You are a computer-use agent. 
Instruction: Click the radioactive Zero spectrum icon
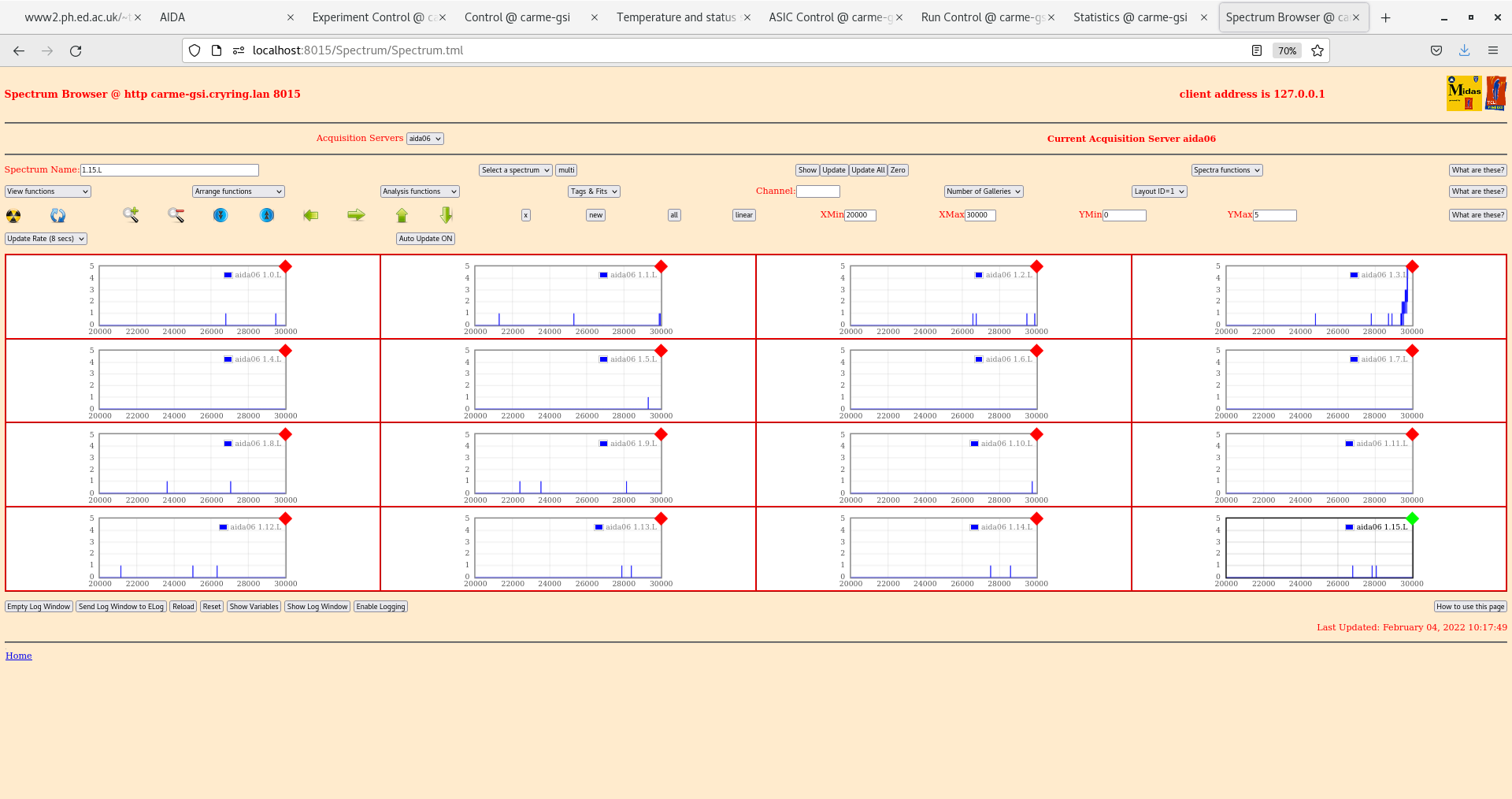tap(13, 214)
